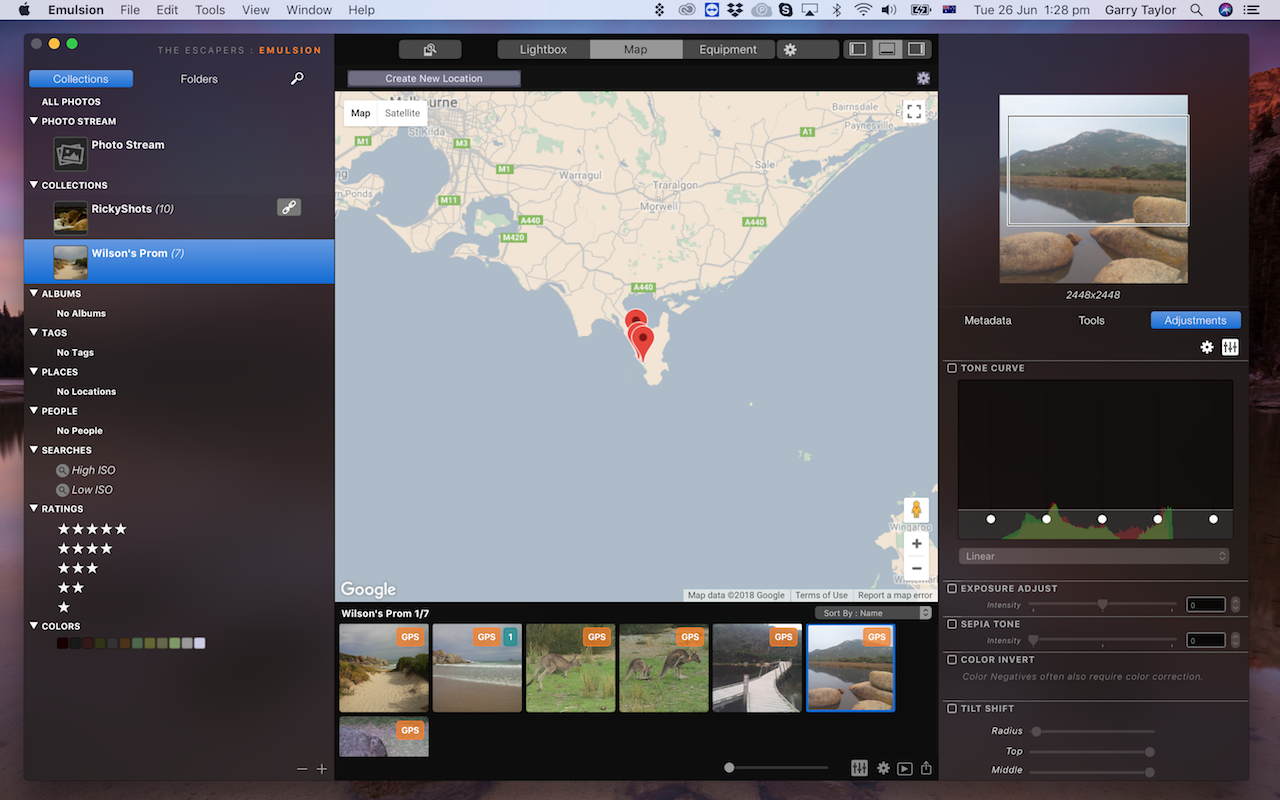This screenshot has height=800, width=1280.
Task: Open the gear settings menu above the map
Action: [x=922, y=77]
